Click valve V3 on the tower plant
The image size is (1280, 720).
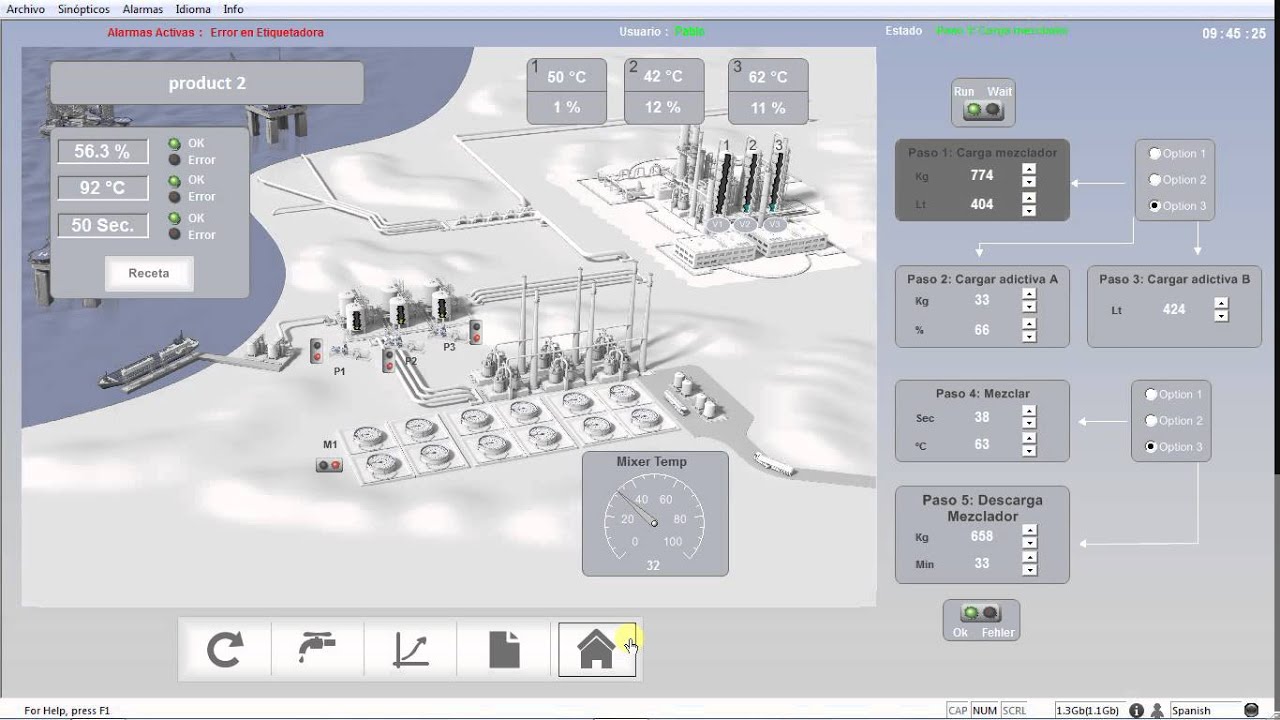coord(775,225)
